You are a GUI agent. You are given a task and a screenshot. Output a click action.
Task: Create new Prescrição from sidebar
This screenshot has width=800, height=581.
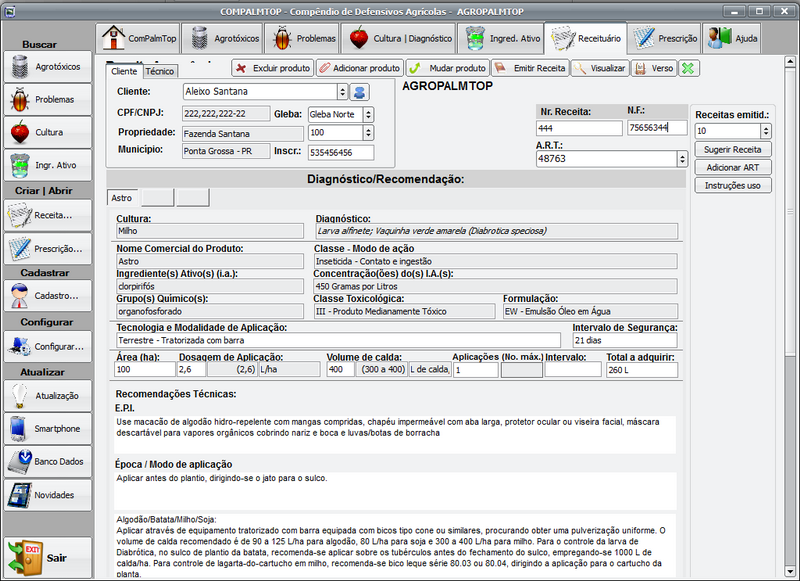pos(47,249)
